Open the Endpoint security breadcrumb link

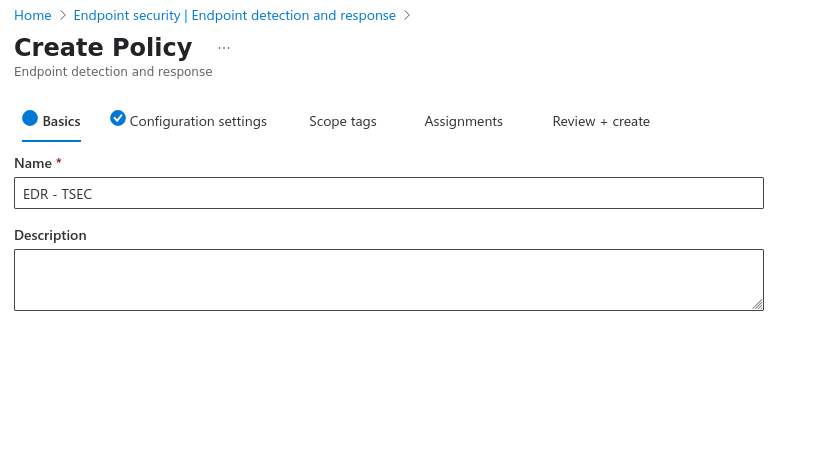[234, 15]
